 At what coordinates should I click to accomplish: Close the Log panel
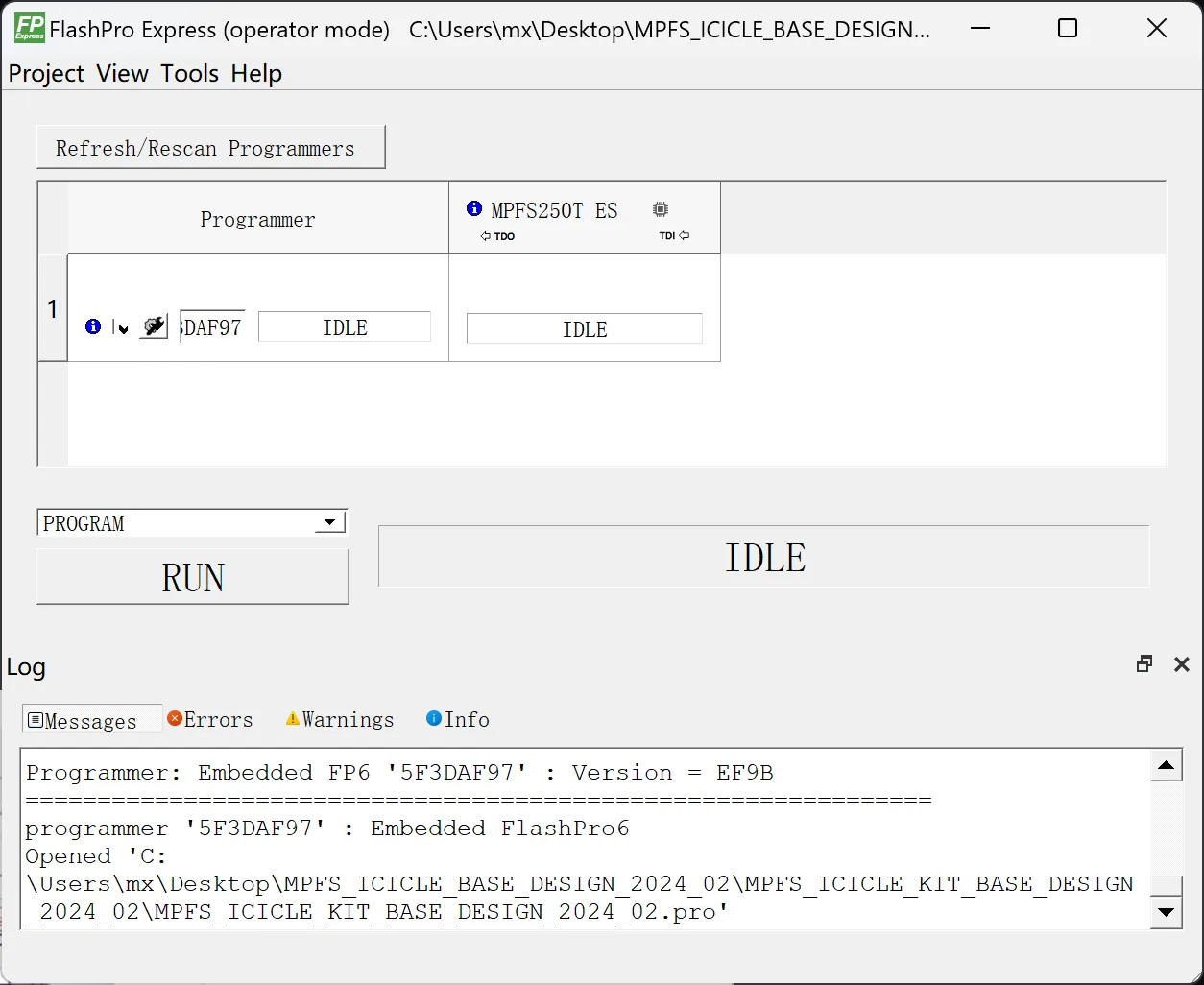(1182, 664)
